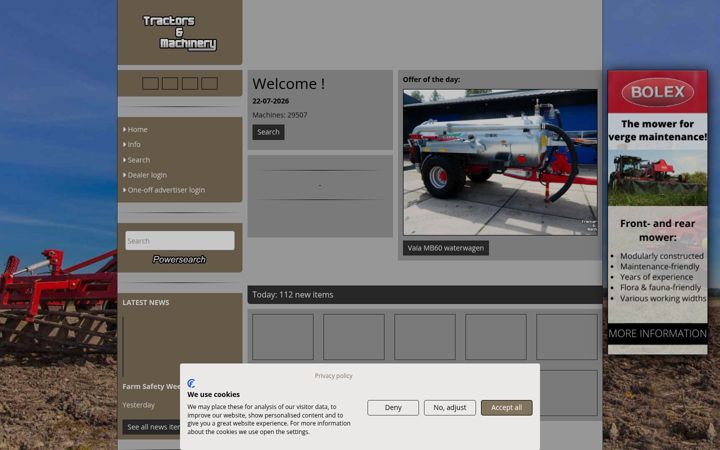Open the Search menu item in sidebar

coord(138,160)
